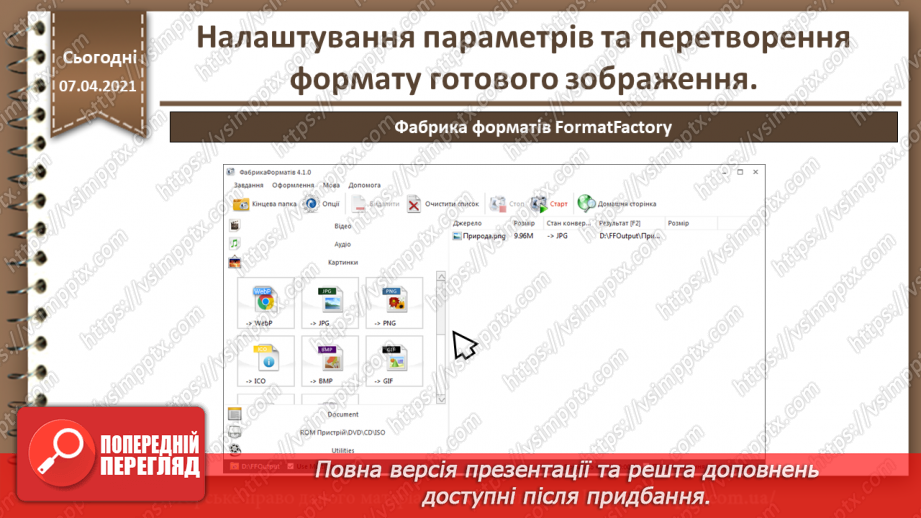Click the format list scrollbar thumb
This screenshot has width=921, height=518.
pyautogui.click(x=441, y=308)
